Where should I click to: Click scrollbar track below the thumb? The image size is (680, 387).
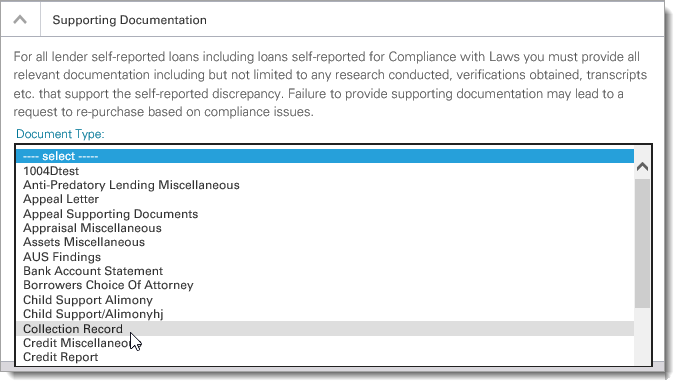[x=642, y=336]
